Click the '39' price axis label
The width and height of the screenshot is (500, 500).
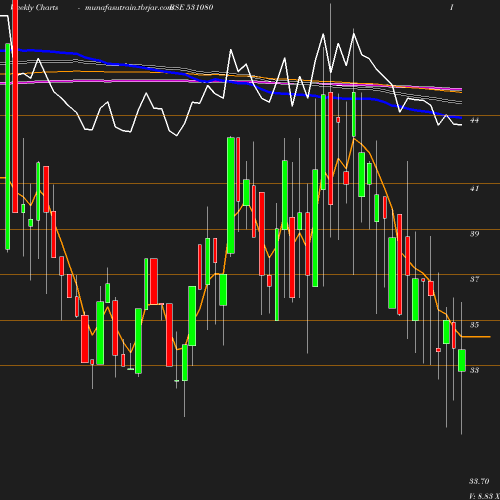[x=474, y=234]
